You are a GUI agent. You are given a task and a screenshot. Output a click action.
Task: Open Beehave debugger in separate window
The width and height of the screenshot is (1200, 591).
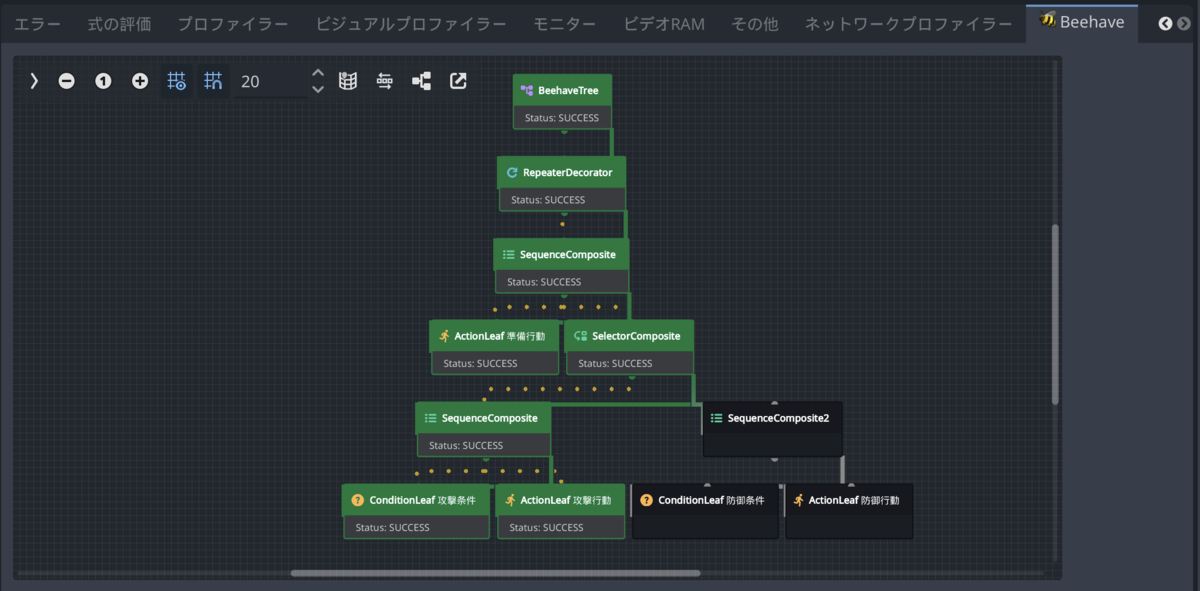[x=458, y=81]
